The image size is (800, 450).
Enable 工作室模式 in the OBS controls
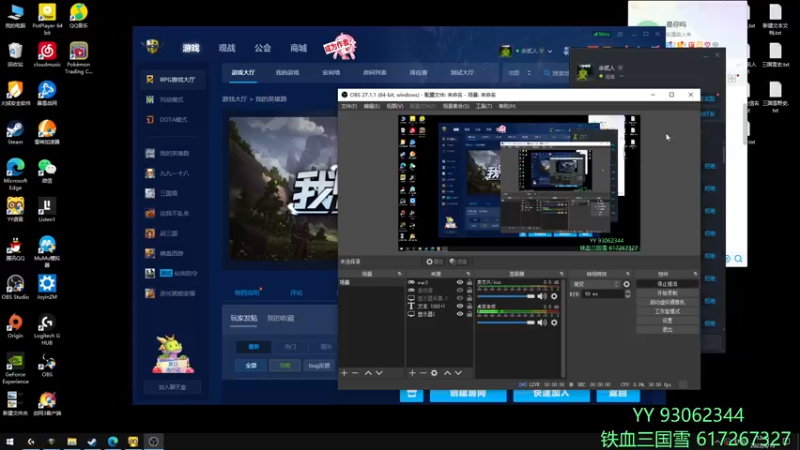667,311
